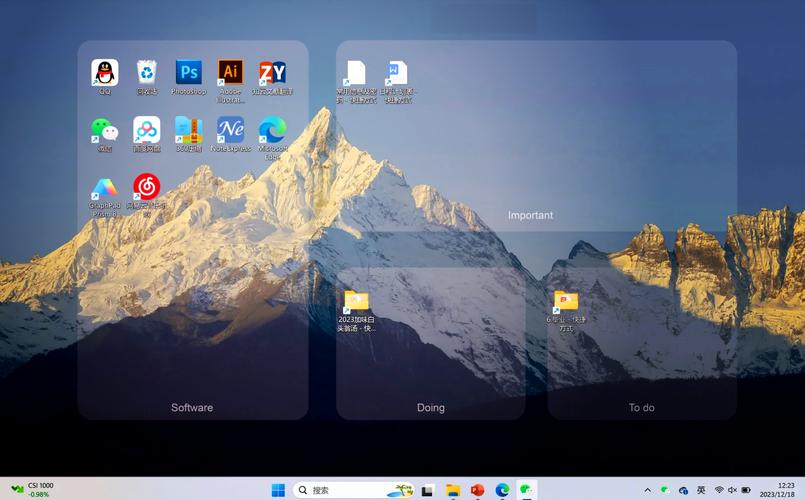
Task: Select the 2023 folder shortcut in Doing
Action: (356, 303)
